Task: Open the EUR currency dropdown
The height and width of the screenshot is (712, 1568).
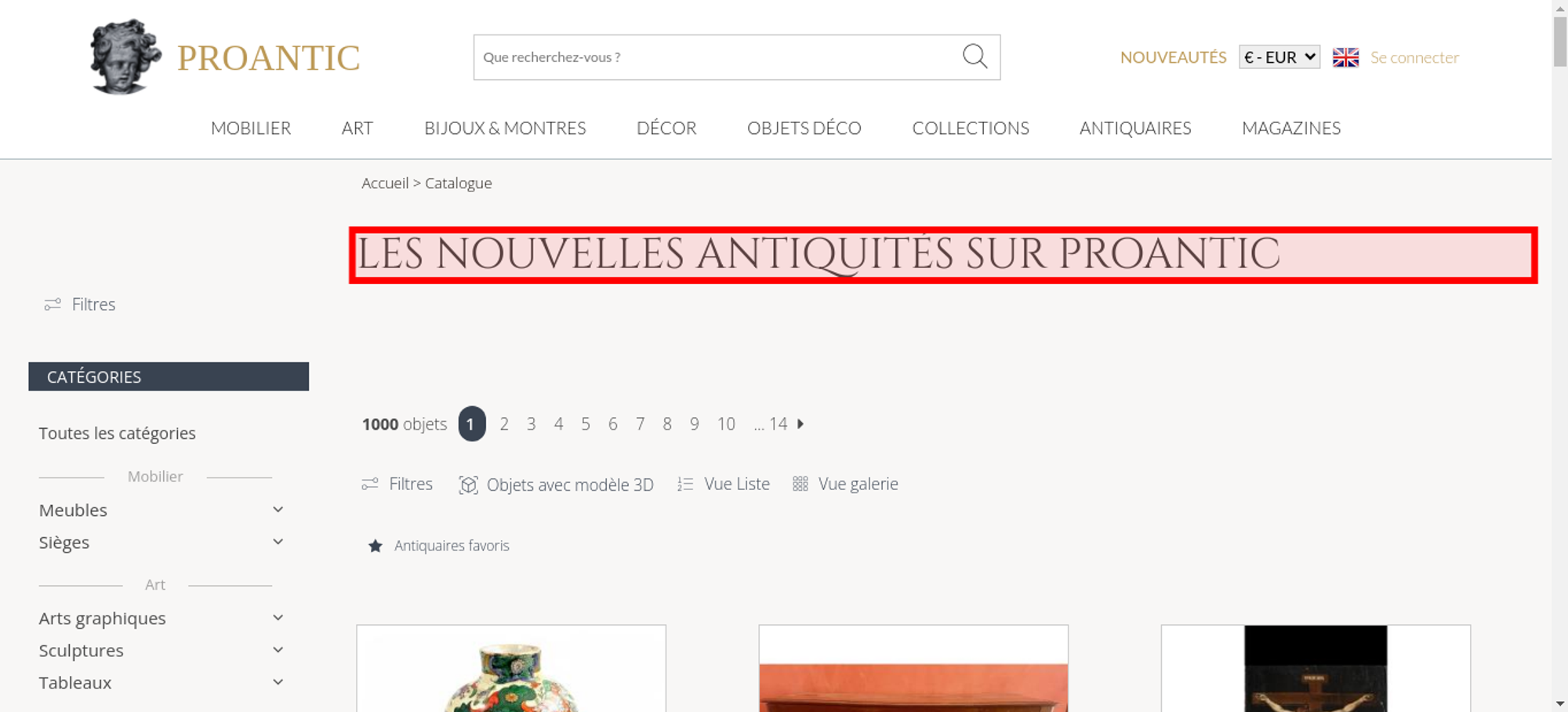Action: [x=1279, y=57]
